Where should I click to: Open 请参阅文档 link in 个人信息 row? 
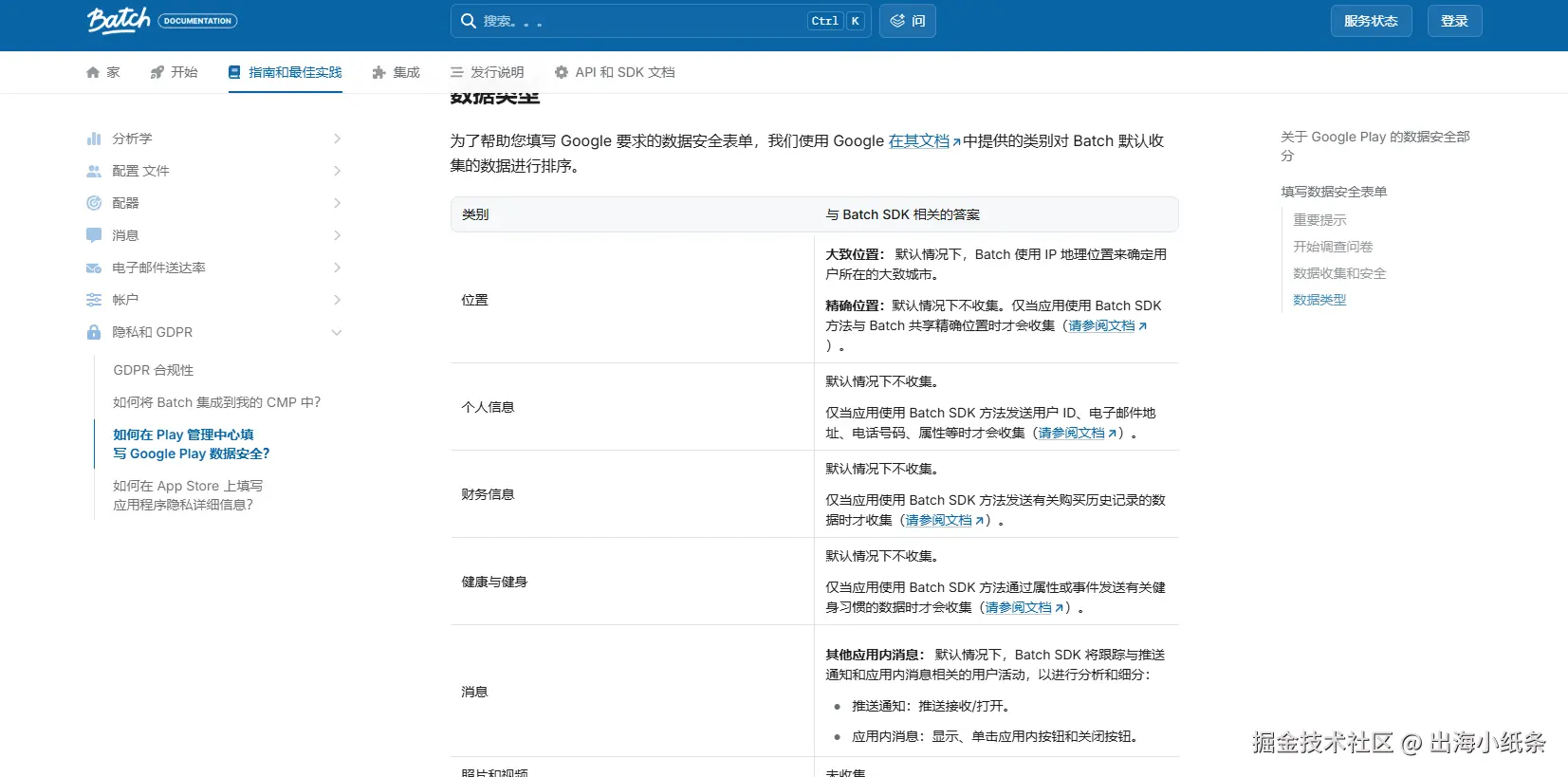coord(1071,433)
